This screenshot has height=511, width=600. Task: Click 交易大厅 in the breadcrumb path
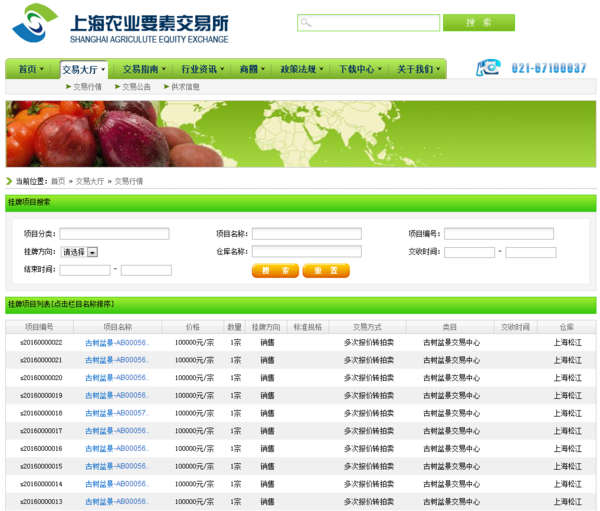[x=90, y=181]
